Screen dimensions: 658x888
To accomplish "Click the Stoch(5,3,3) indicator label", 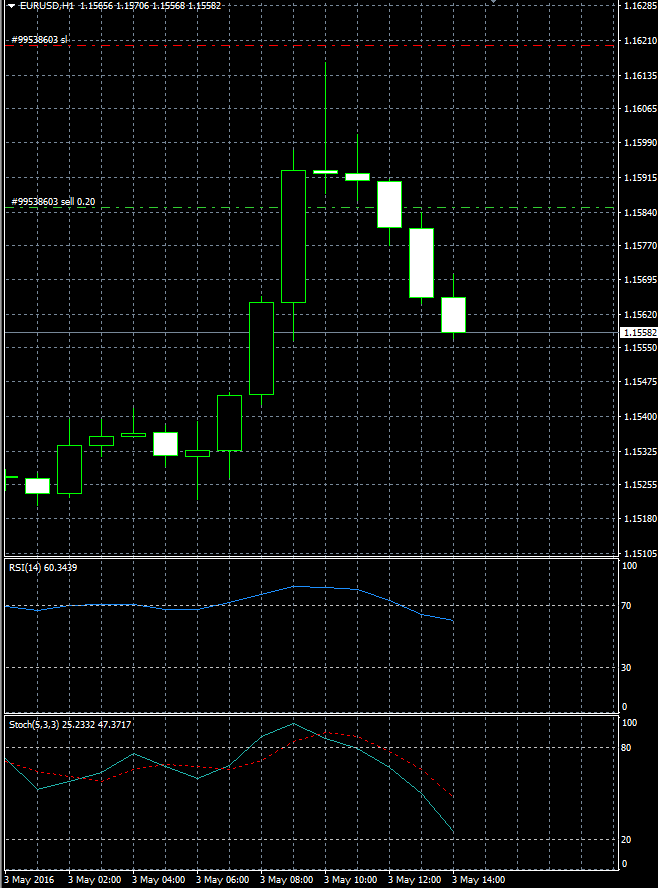I will point(70,724).
